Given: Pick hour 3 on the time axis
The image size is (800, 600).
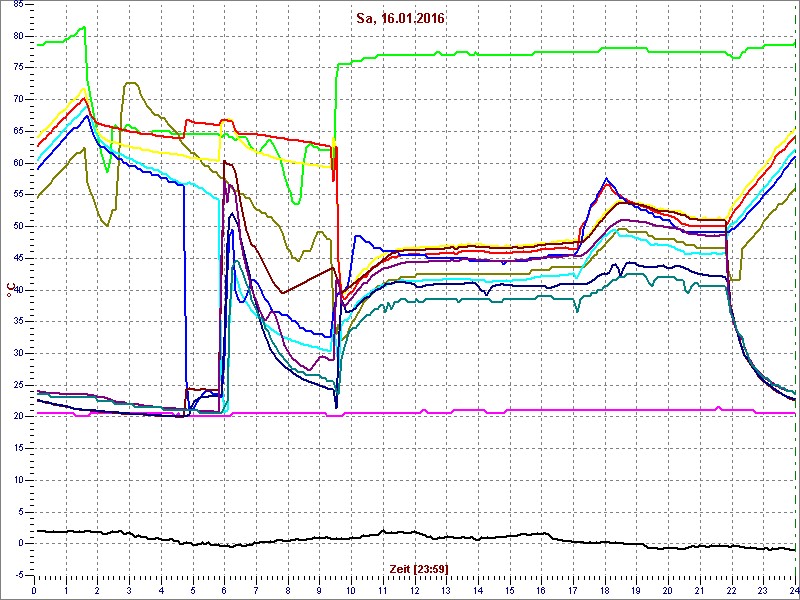Looking at the screenshot, I should click(x=130, y=590).
